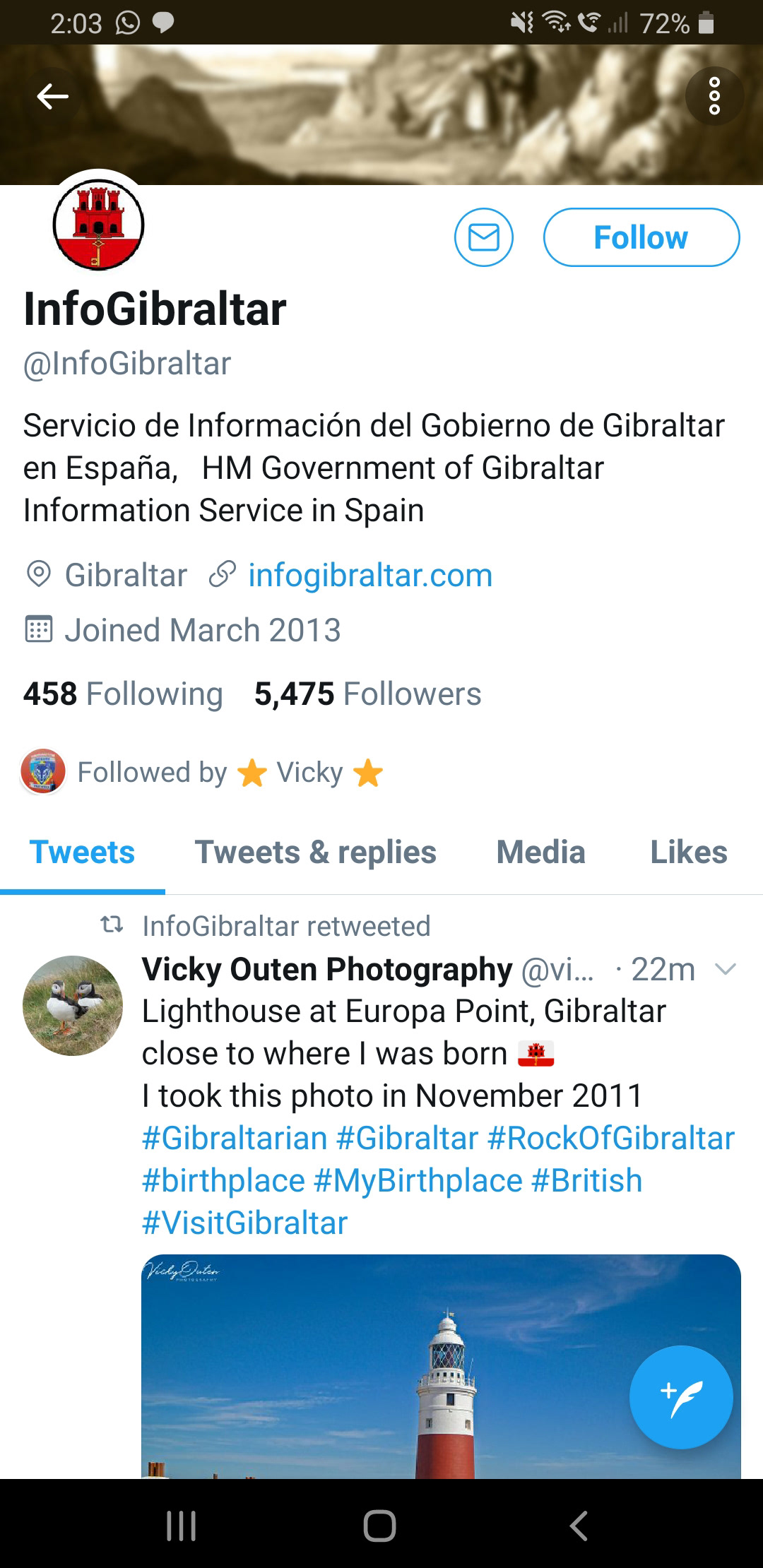Tap Android home button
763x1568 pixels.
point(379,1526)
